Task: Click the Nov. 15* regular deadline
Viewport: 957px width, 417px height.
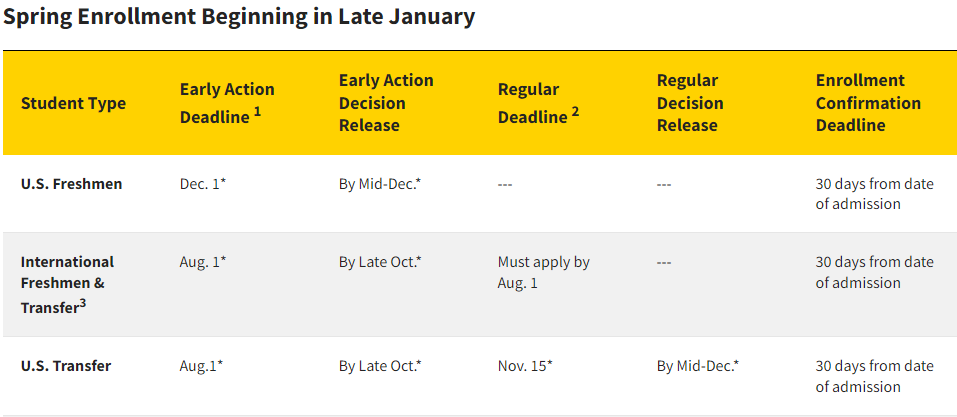Action: pyautogui.click(x=525, y=366)
